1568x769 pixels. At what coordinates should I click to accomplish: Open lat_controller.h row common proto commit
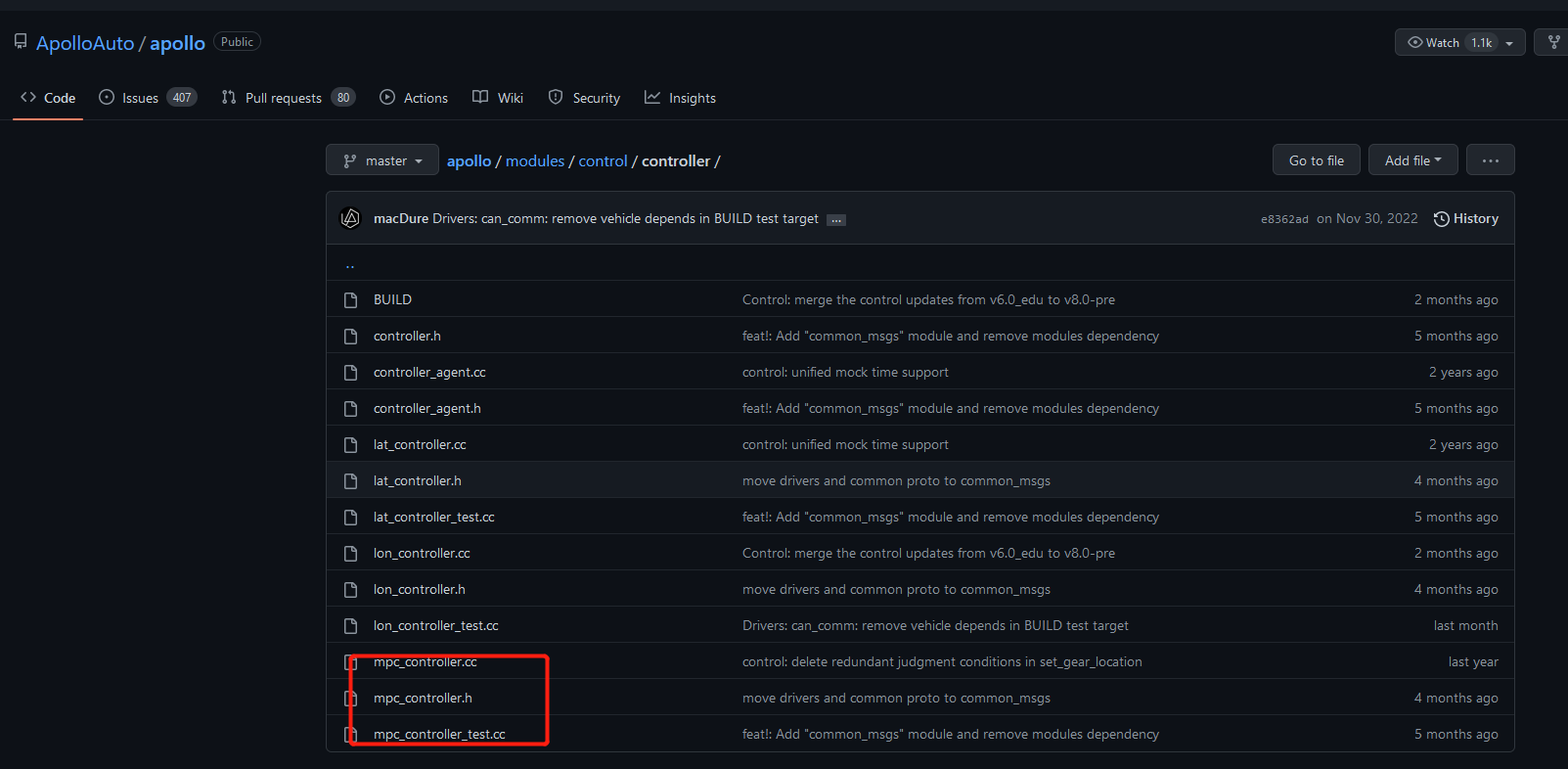(x=896, y=480)
